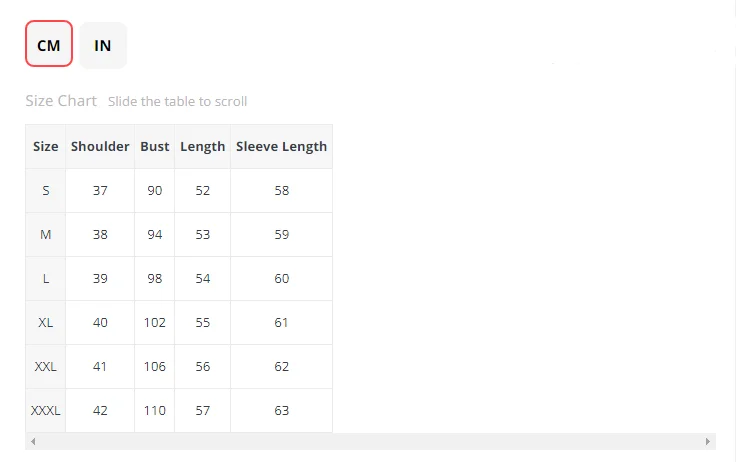The width and height of the screenshot is (736, 462).
Task: Switch units to IN
Action: click(x=103, y=46)
